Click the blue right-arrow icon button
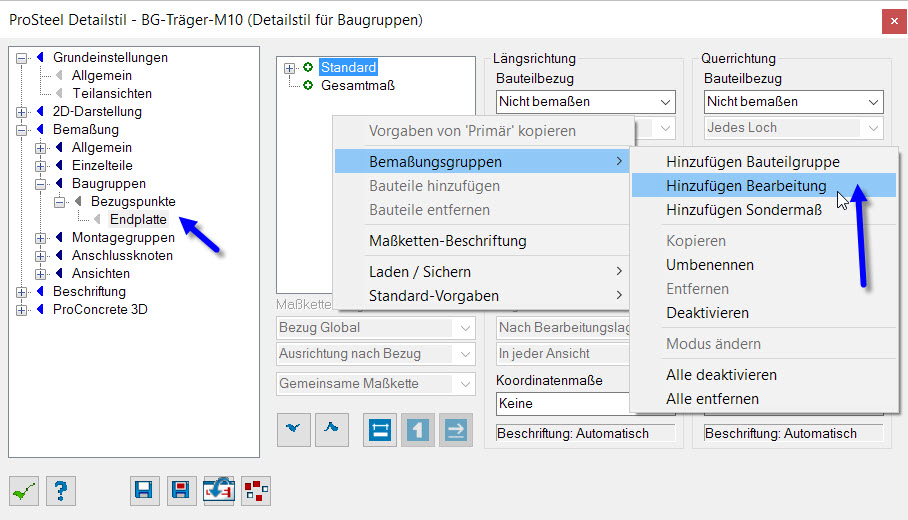 click(456, 430)
